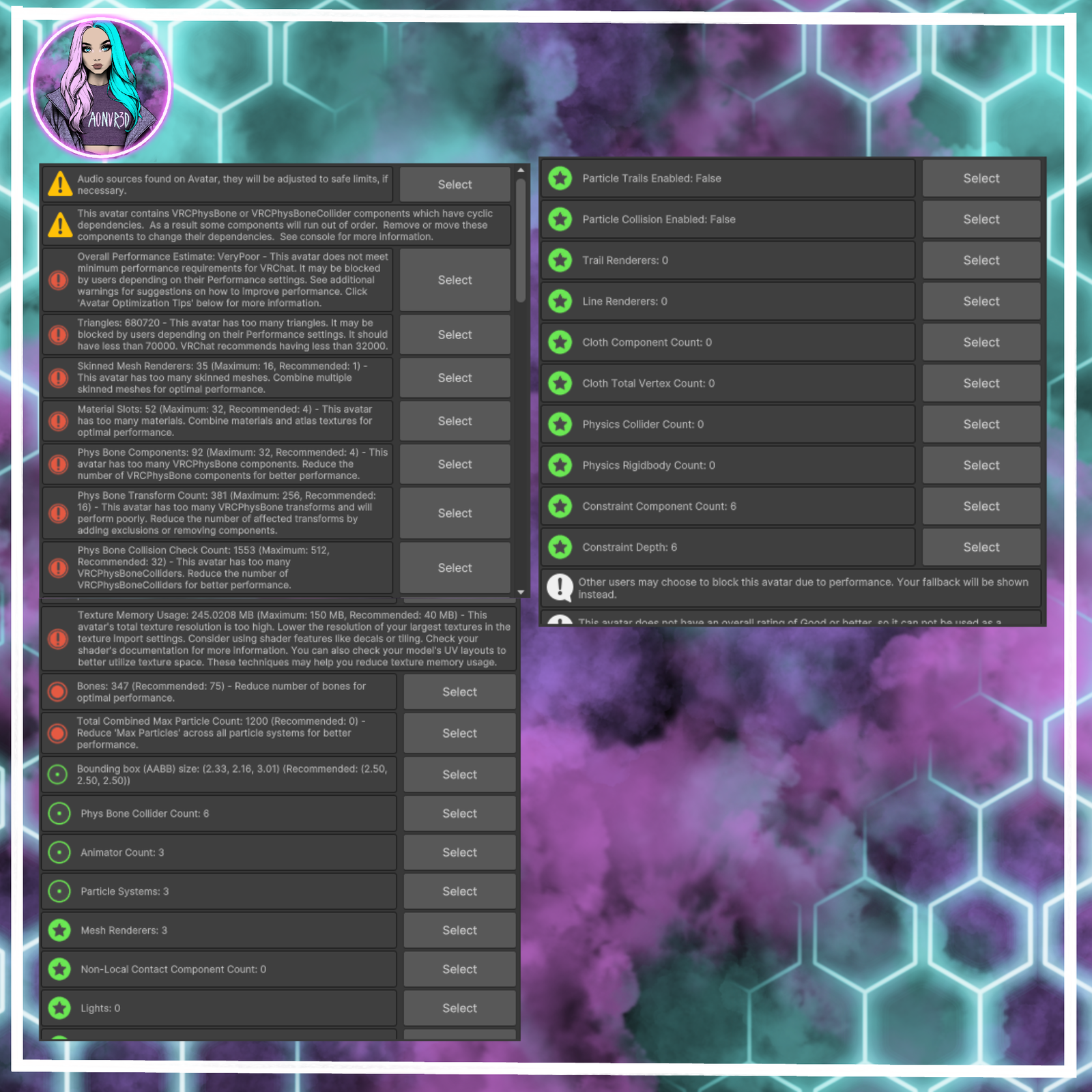Click green star icon beside Particle Trails Enabled
Image resolution: width=1092 pixels, height=1092 pixels.
click(x=560, y=178)
